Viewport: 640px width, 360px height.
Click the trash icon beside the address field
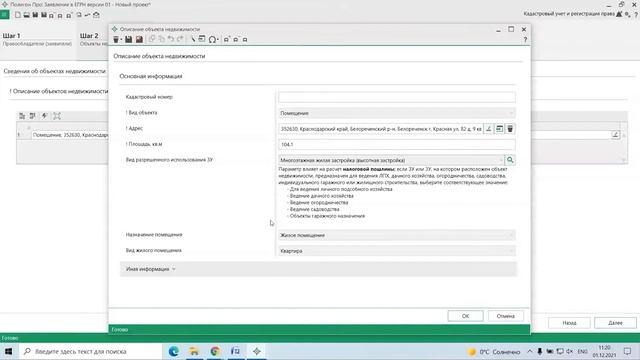(x=510, y=129)
